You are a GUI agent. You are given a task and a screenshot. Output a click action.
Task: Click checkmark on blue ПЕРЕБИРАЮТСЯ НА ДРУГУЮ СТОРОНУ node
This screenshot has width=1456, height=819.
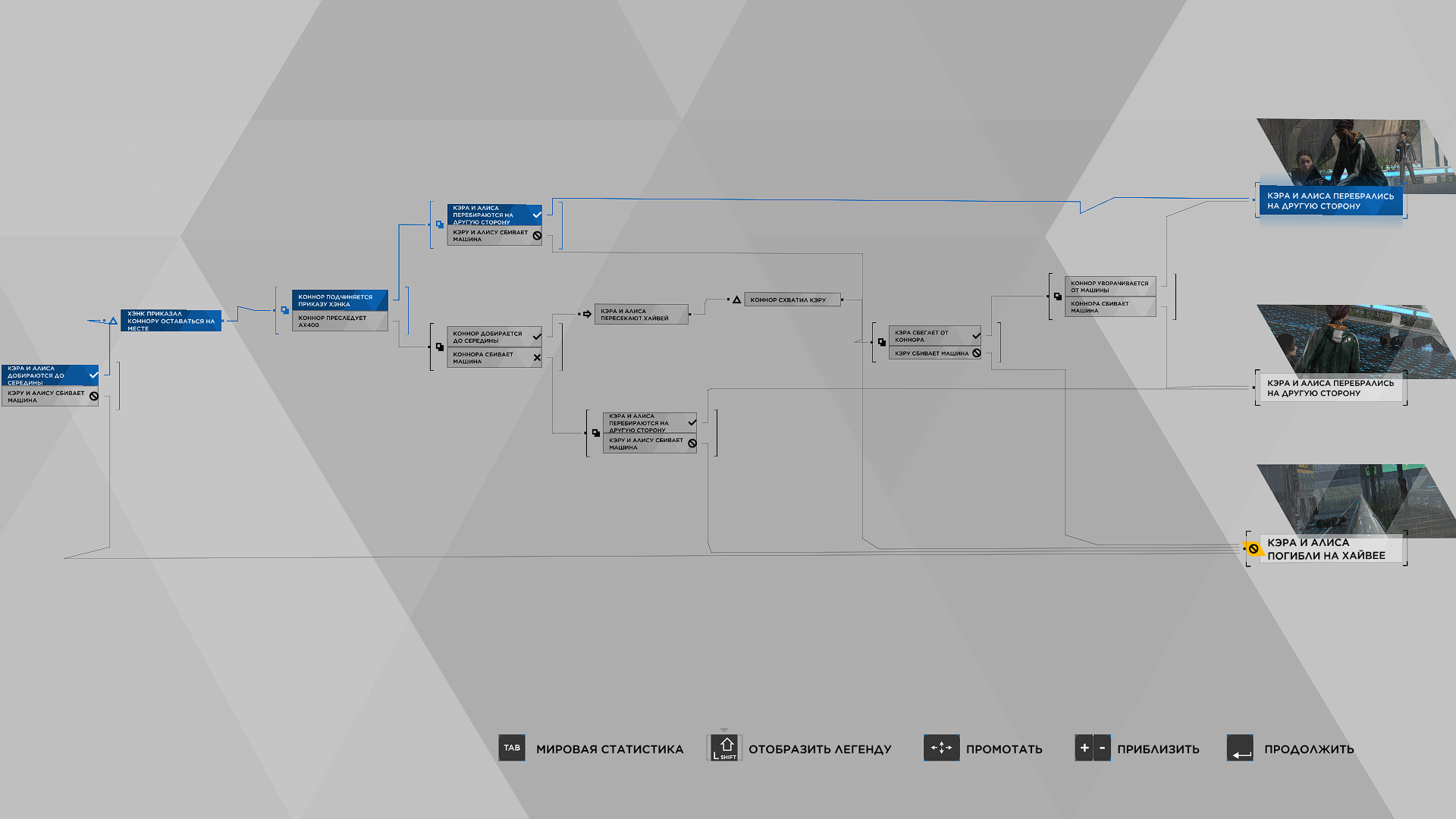[x=537, y=215]
